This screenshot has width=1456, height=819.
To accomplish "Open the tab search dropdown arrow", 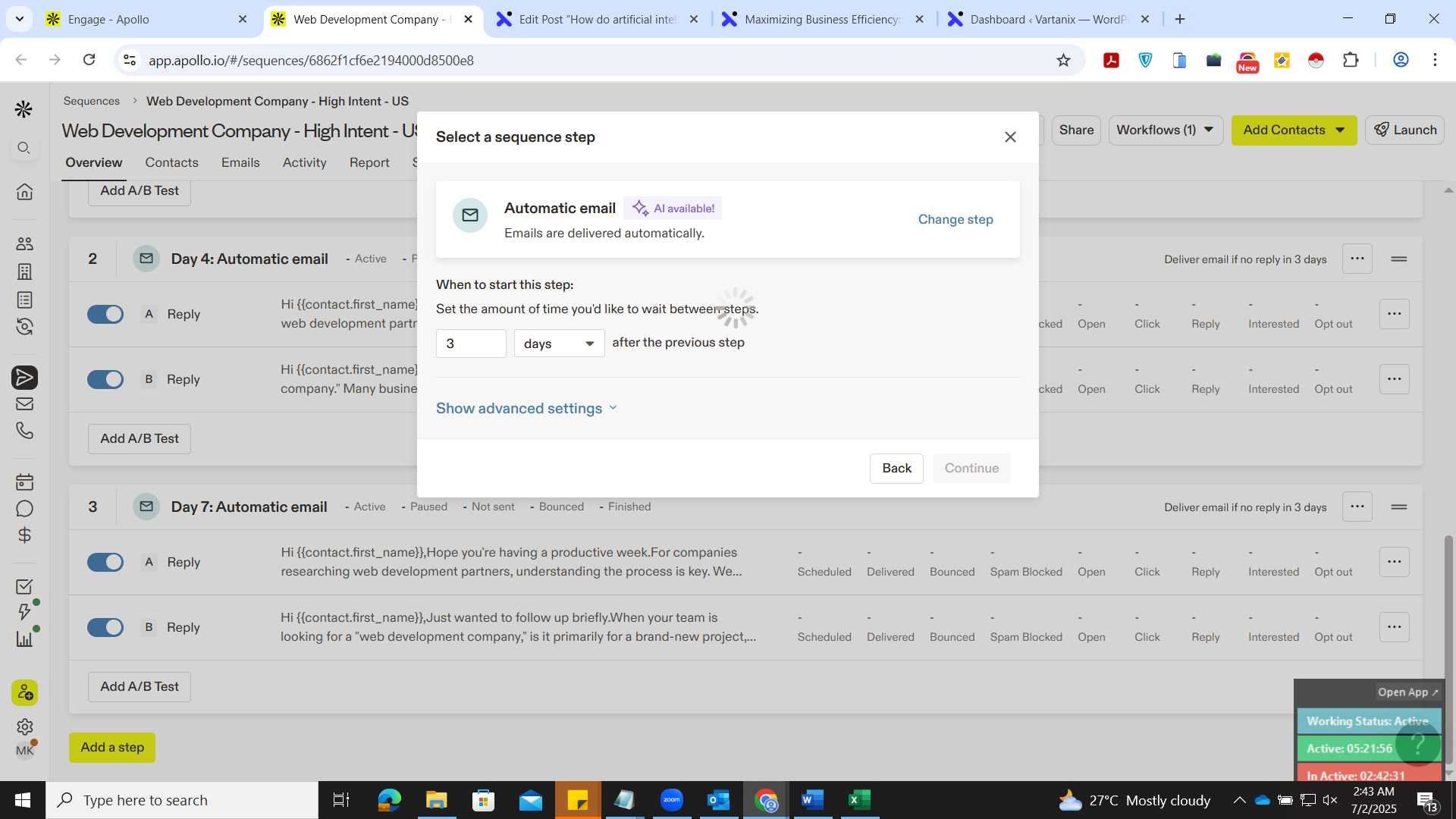I will 19,19.
